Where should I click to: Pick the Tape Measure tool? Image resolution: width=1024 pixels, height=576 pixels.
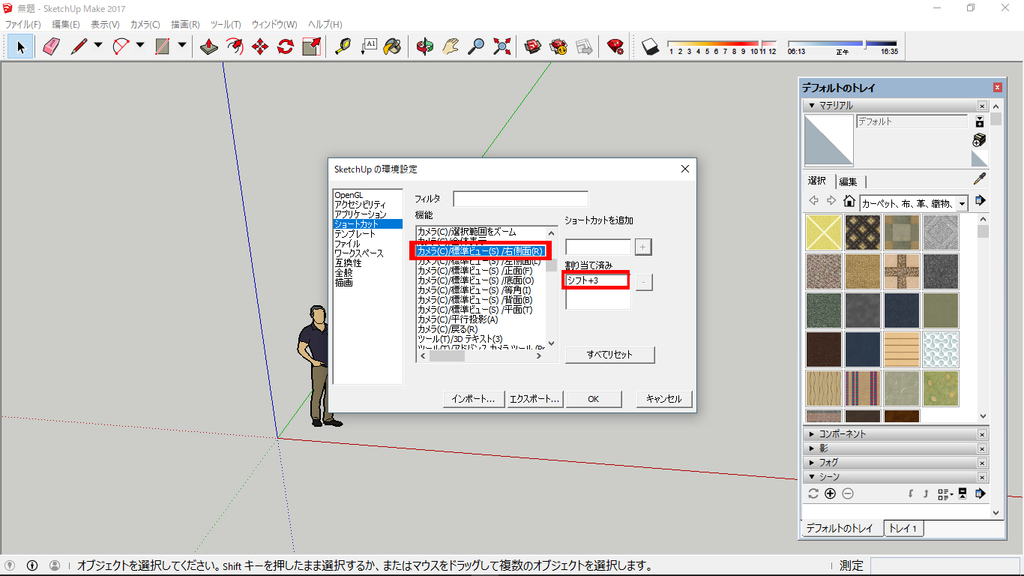pos(343,47)
